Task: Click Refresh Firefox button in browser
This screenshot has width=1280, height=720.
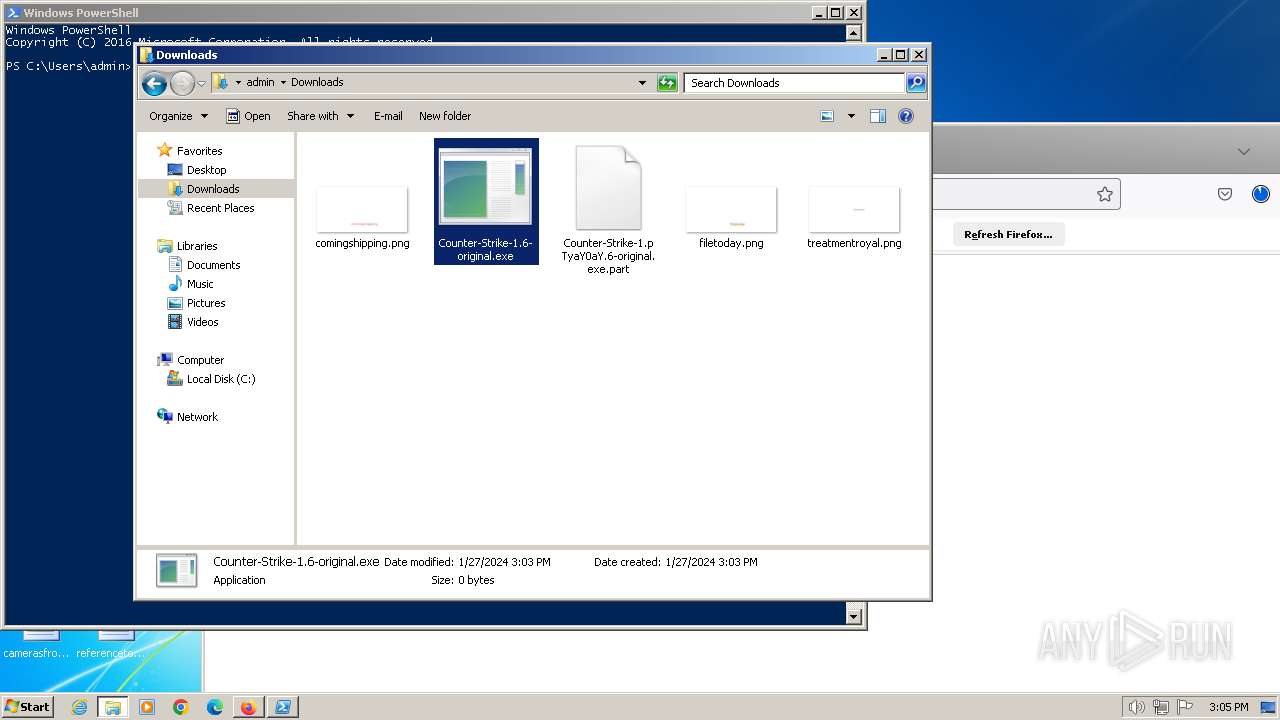Action: point(1008,234)
